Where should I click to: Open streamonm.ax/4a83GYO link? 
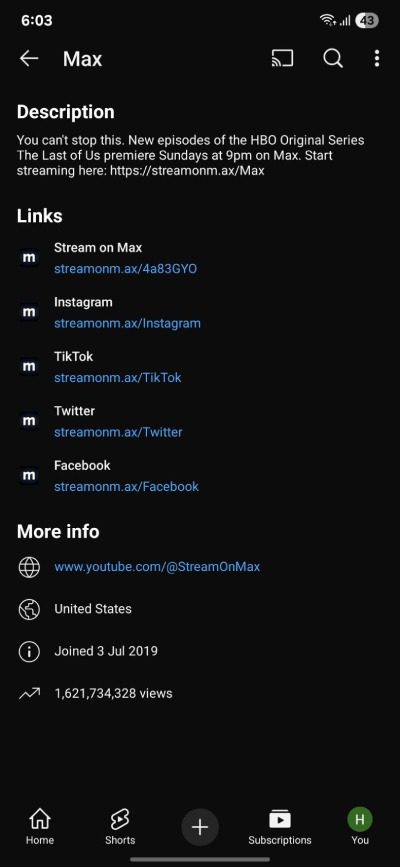tap(125, 269)
